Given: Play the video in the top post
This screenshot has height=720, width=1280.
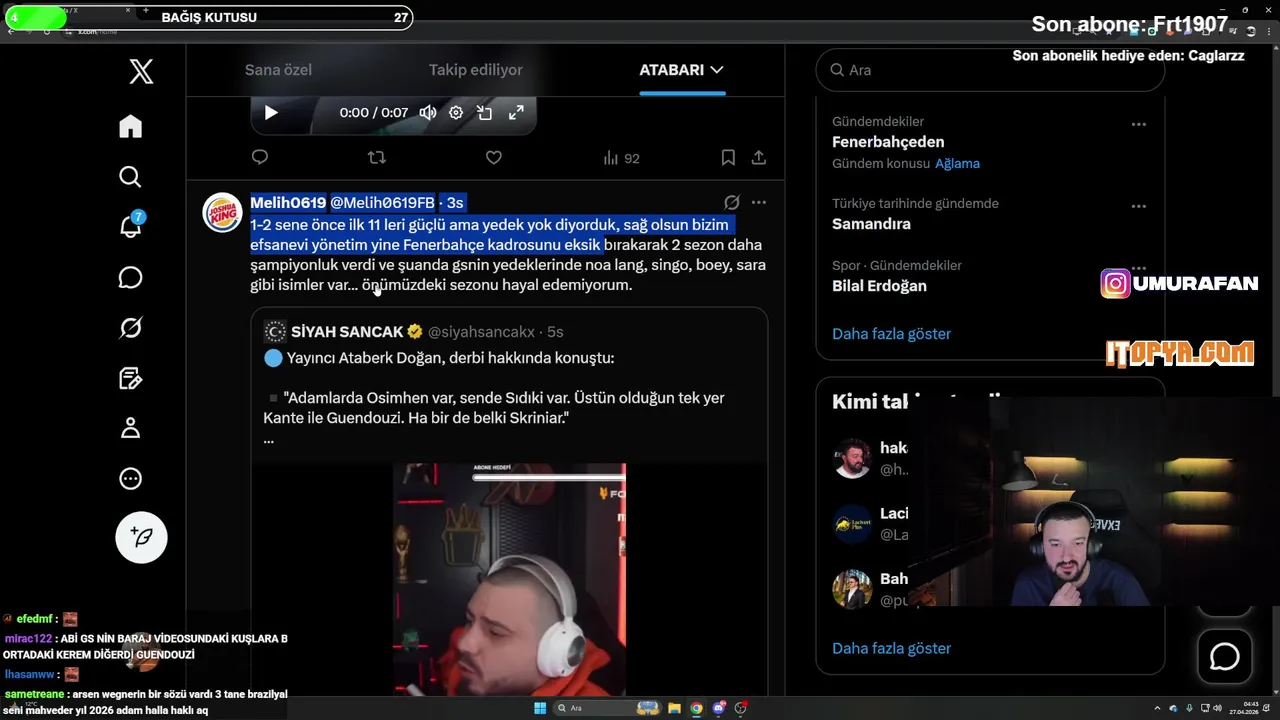Looking at the screenshot, I should [271, 113].
